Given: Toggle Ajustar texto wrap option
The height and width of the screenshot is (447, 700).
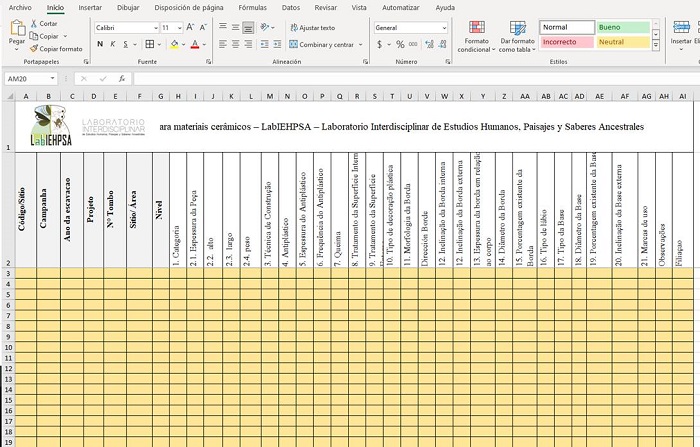Looking at the screenshot, I should click(311, 28).
